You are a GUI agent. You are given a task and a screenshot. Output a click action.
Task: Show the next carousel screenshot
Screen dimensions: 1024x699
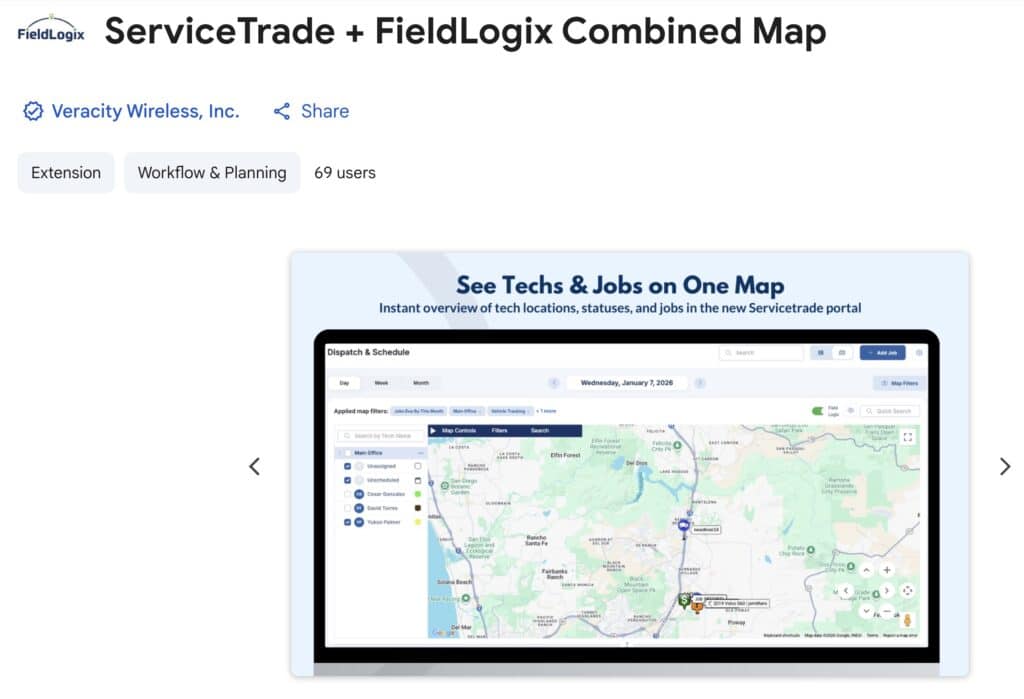coord(1005,466)
